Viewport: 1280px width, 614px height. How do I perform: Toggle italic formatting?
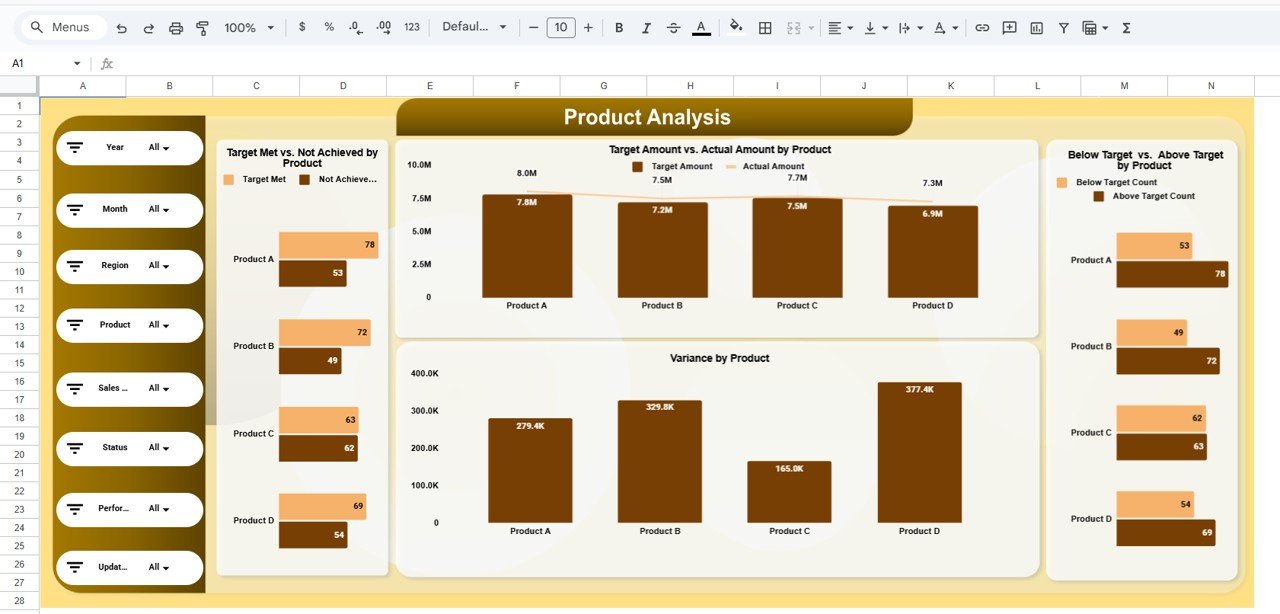pos(645,28)
